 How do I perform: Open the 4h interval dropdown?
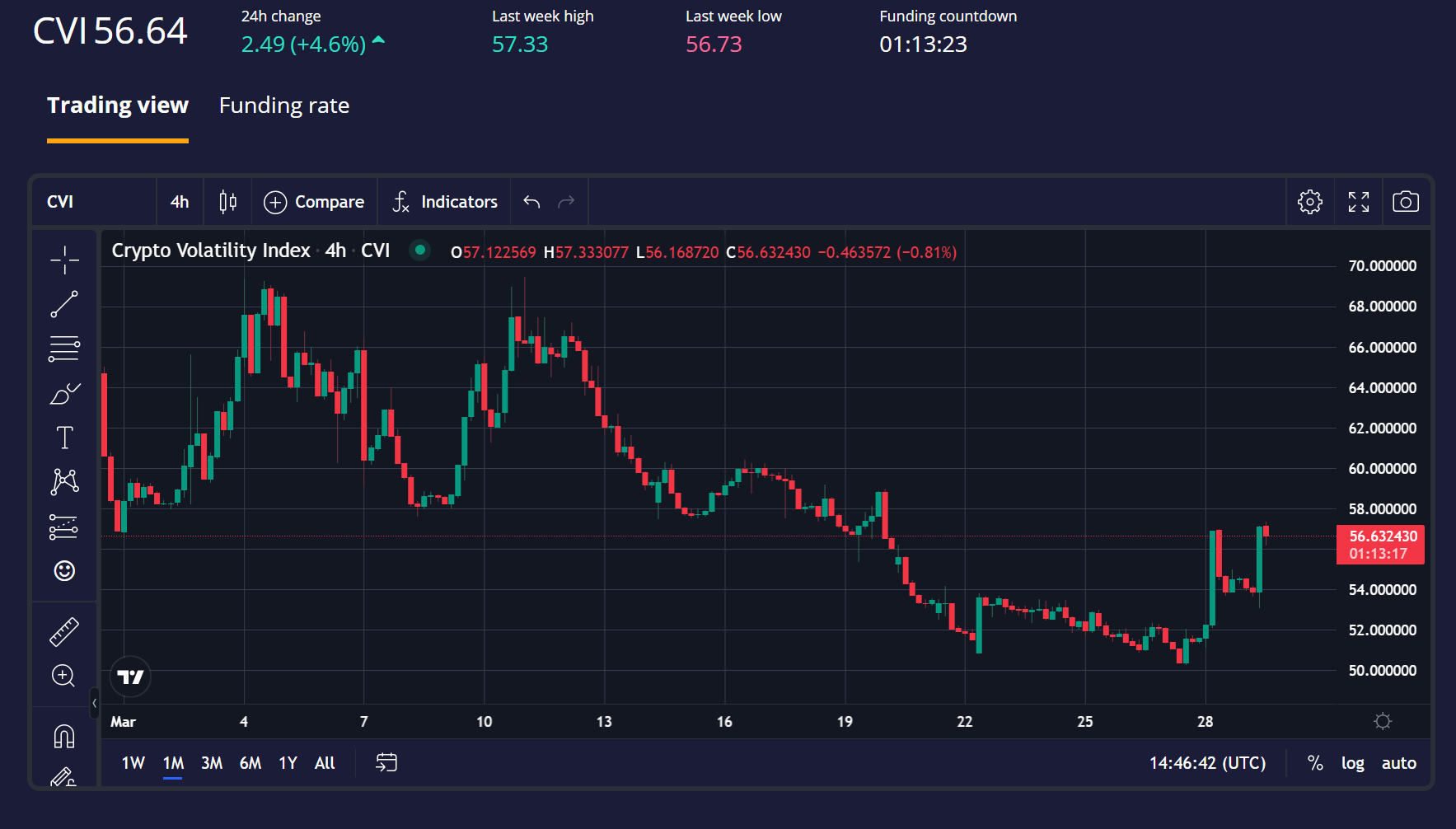(180, 202)
